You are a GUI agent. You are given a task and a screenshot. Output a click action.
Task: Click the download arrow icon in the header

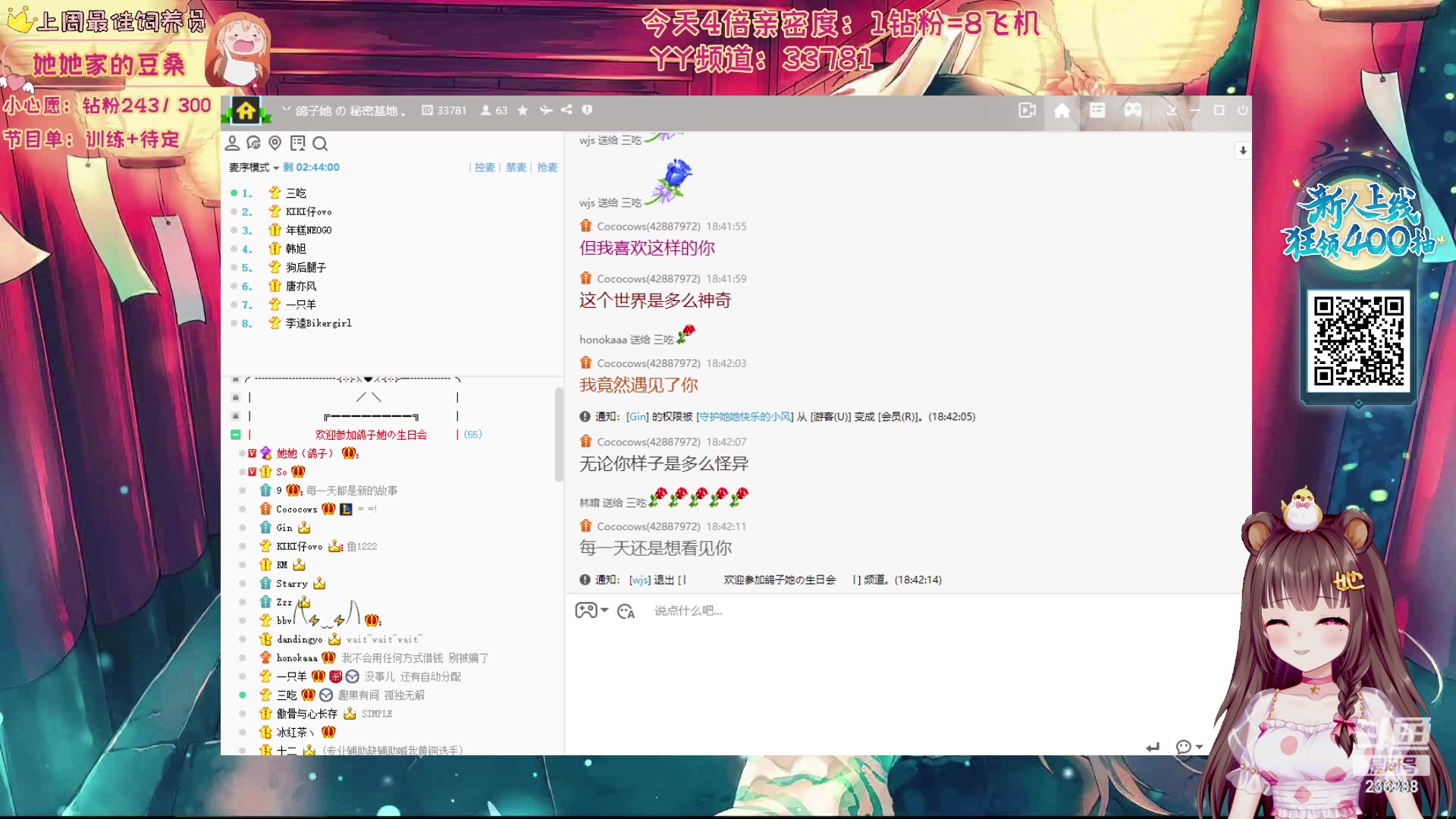[1172, 111]
